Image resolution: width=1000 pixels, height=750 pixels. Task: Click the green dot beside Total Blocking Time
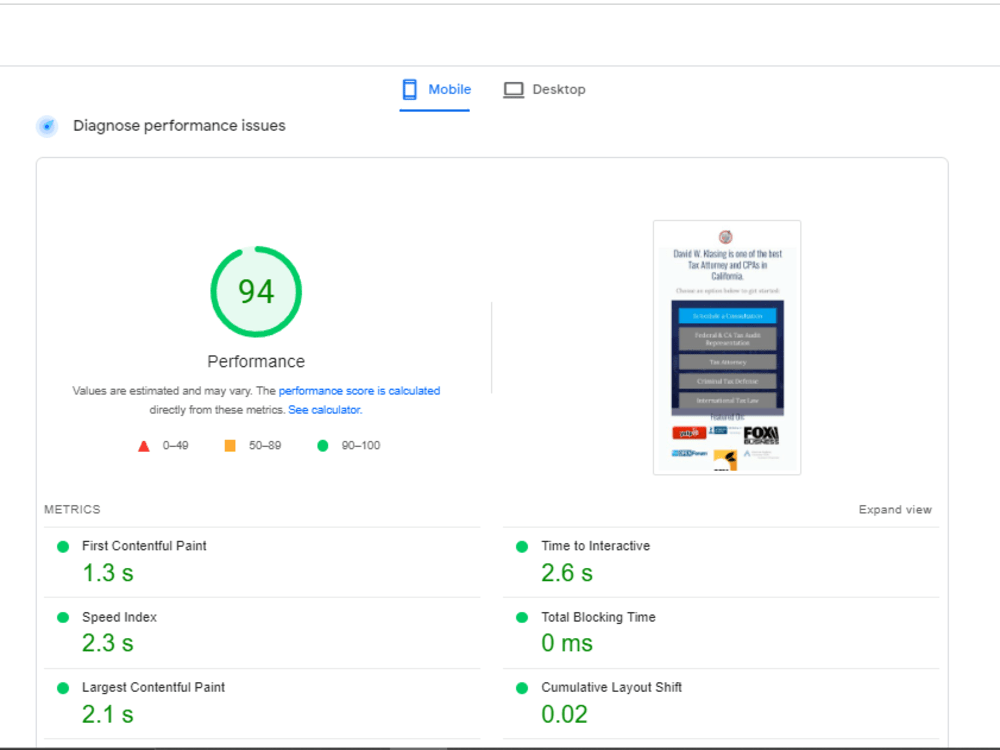coord(522,617)
